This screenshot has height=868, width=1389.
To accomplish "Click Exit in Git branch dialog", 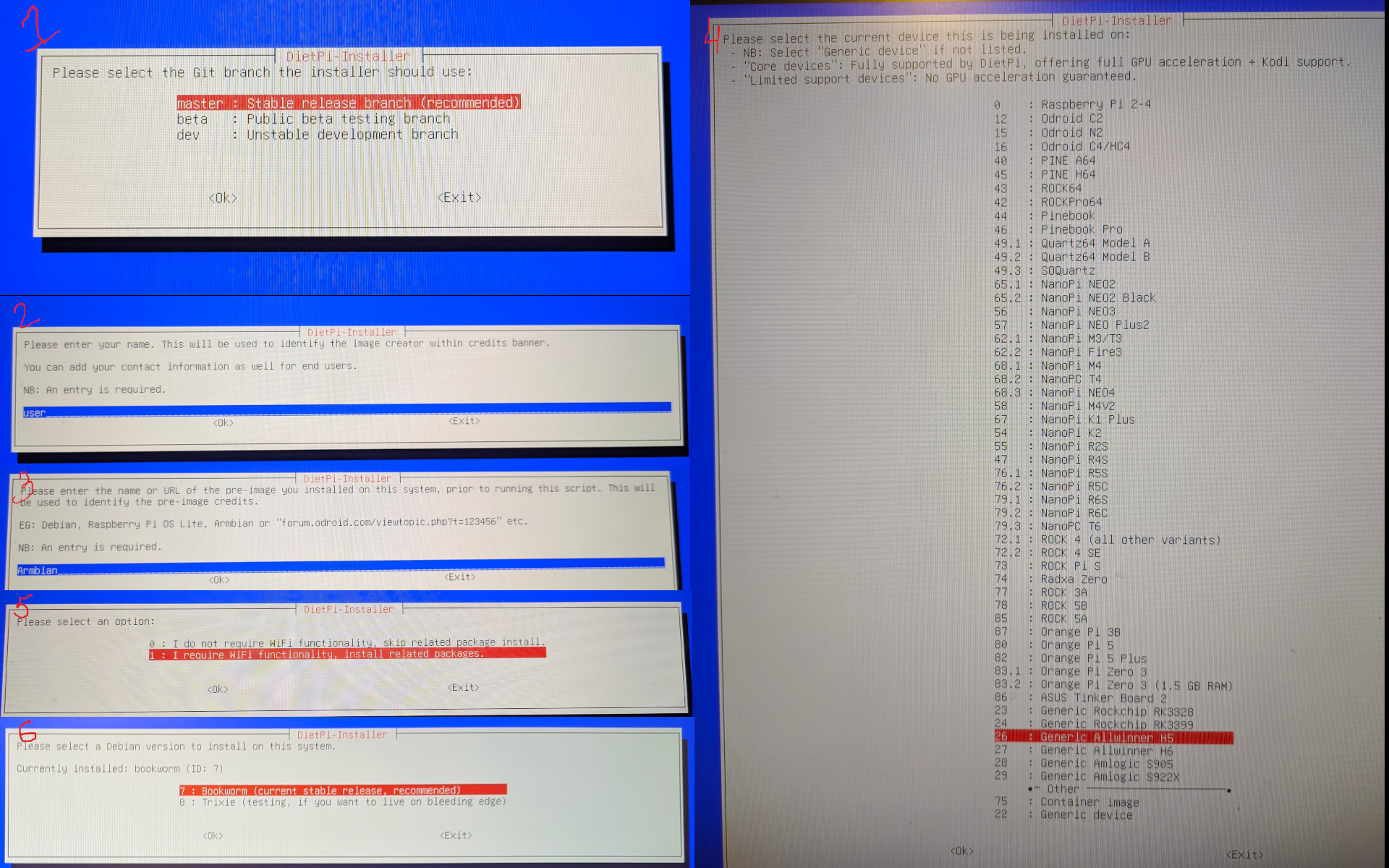I will coord(459,197).
